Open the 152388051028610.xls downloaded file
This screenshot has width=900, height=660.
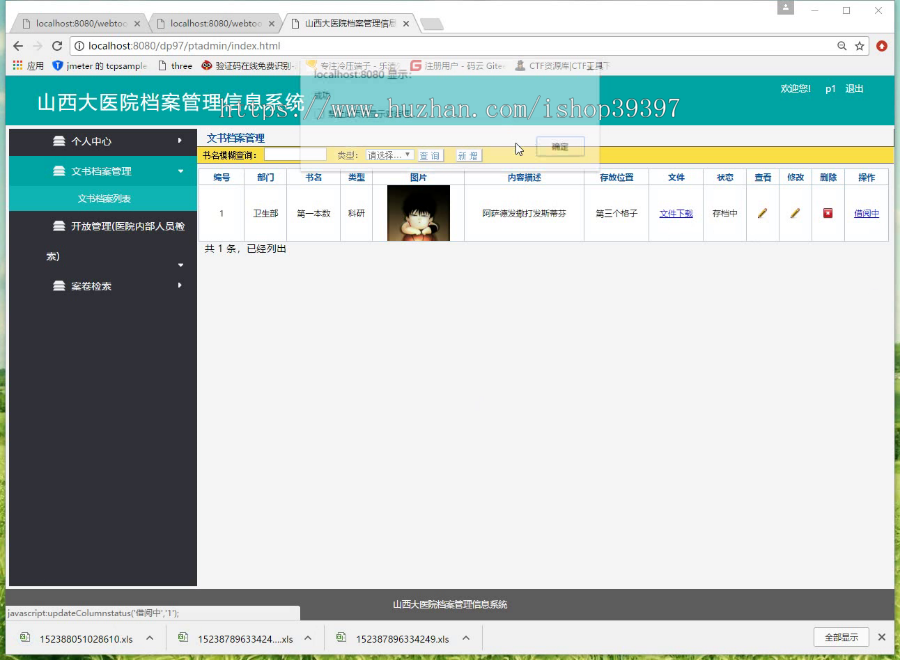[86, 639]
